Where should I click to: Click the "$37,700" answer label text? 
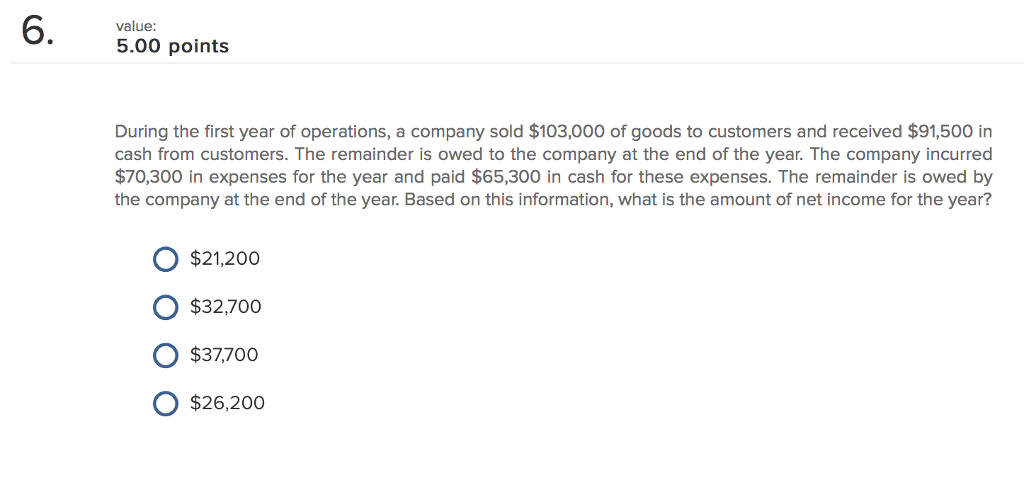(x=224, y=355)
